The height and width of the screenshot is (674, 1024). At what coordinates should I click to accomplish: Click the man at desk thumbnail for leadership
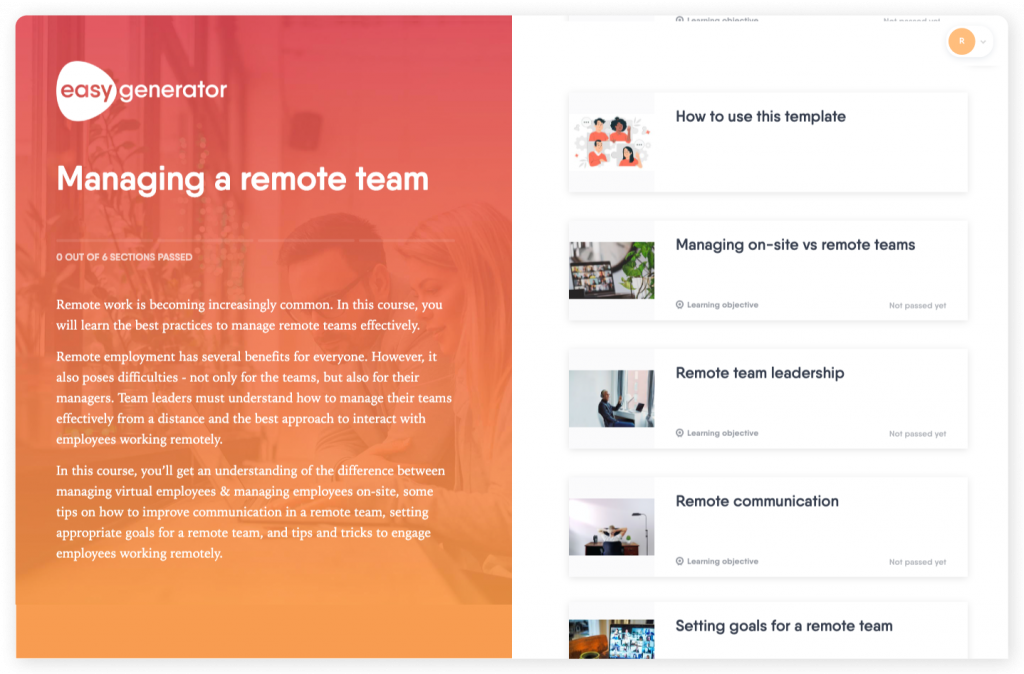coord(611,398)
